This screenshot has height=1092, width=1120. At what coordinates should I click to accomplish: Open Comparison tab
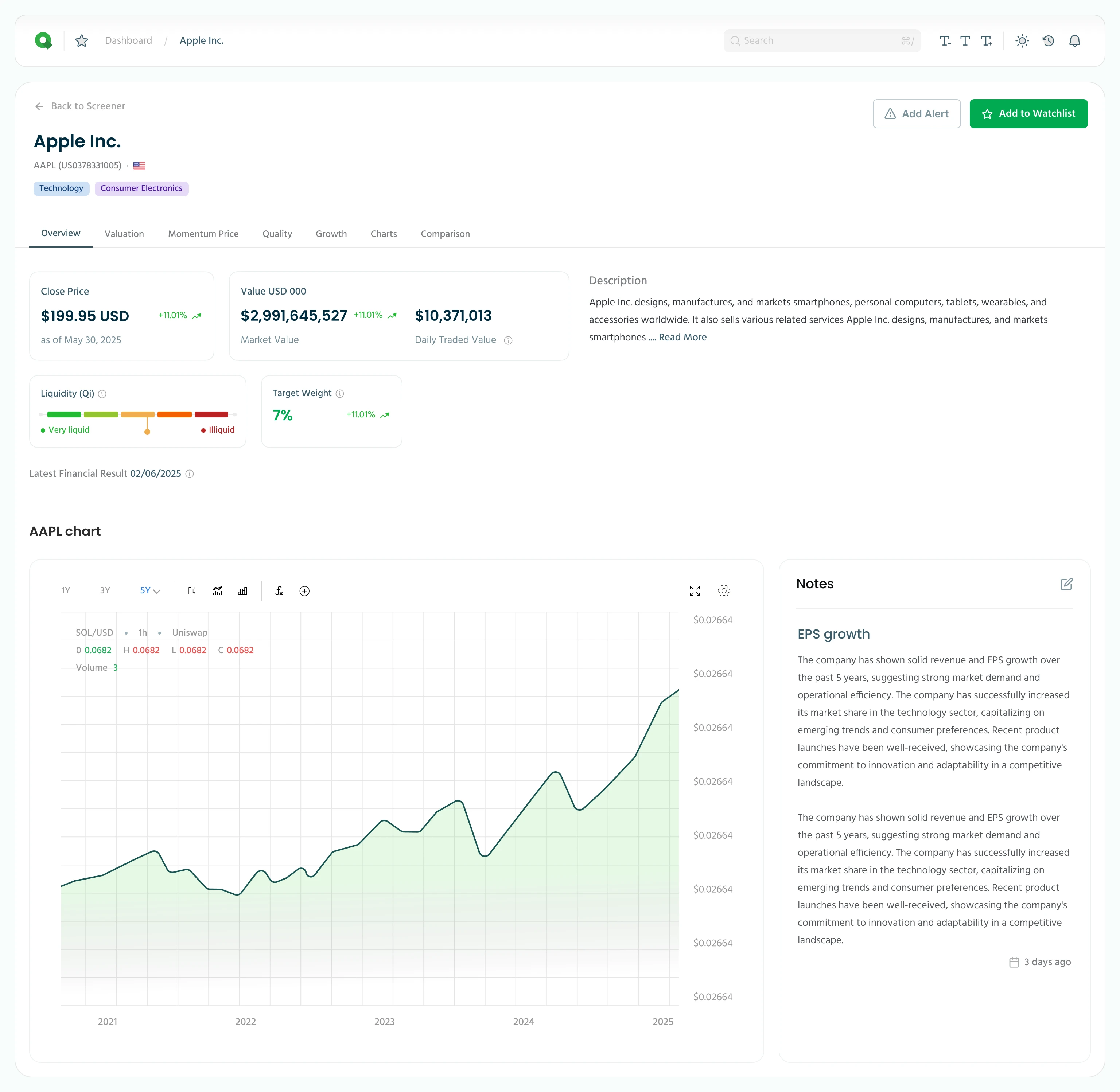tap(445, 234)
